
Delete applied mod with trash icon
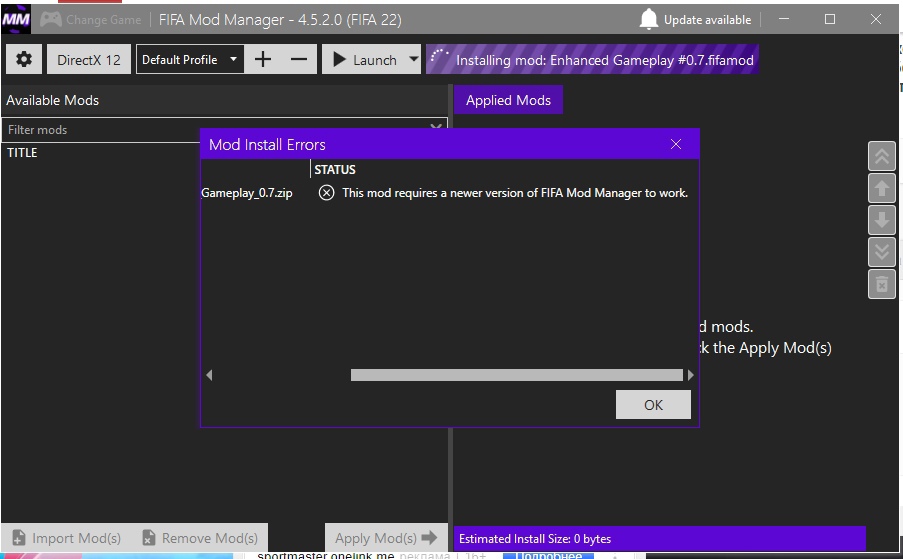[882, 284]
